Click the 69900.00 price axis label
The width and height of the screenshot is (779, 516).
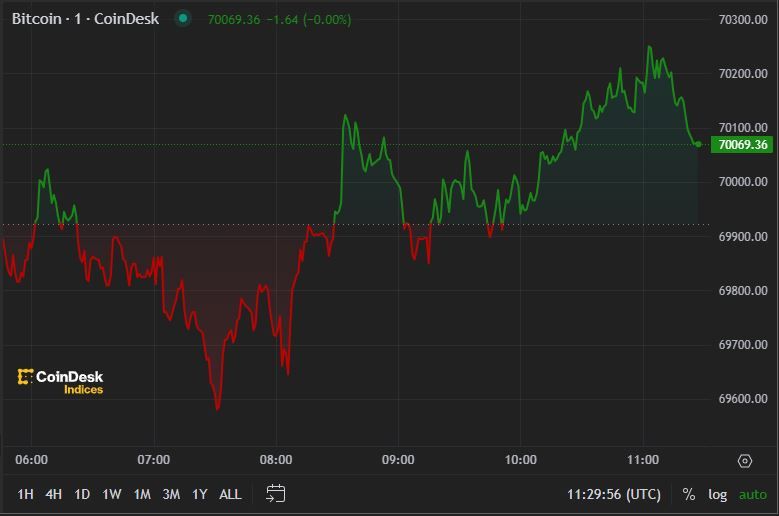743,237
